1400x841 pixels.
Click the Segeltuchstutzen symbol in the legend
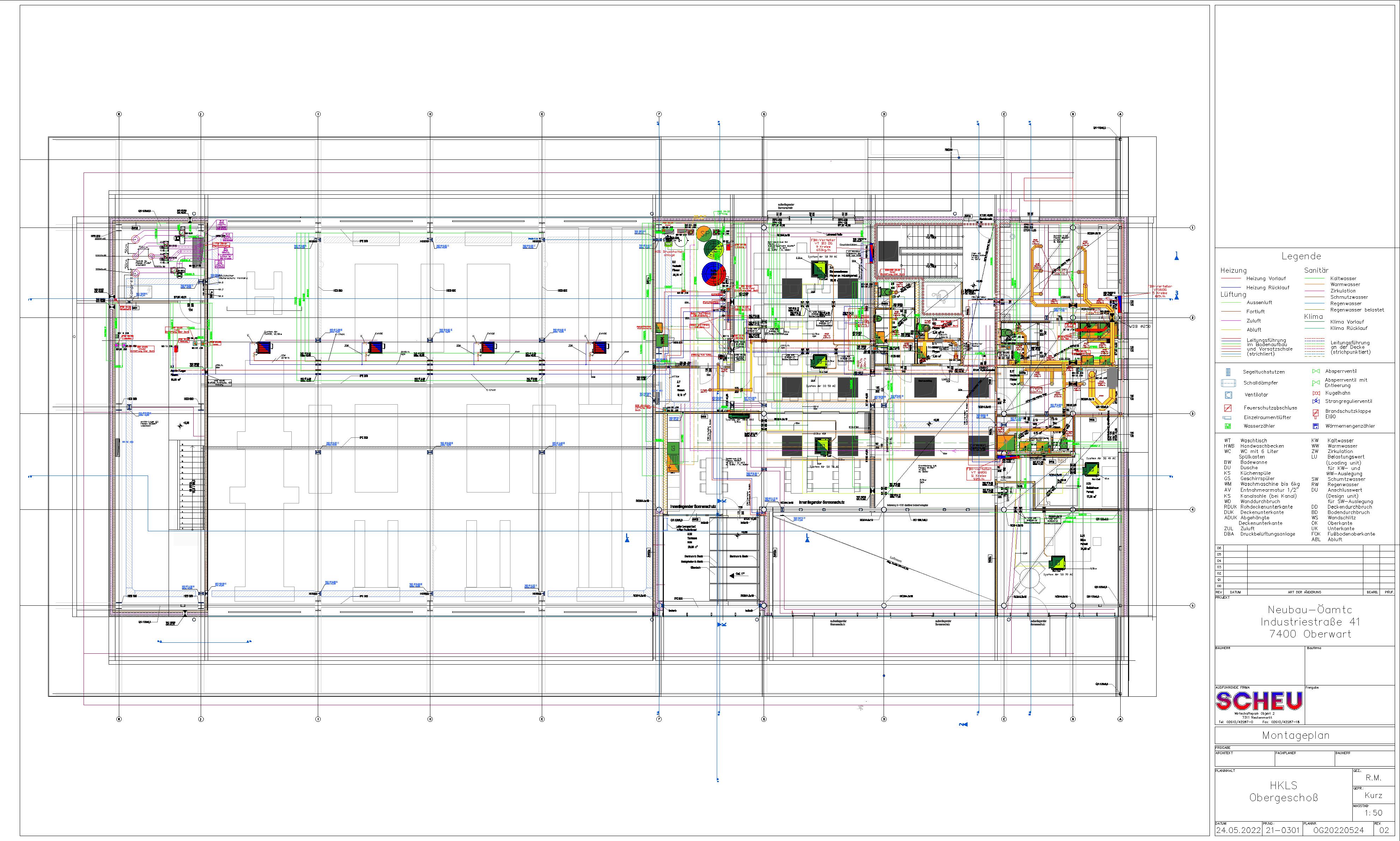click(x=1228, y=372)
